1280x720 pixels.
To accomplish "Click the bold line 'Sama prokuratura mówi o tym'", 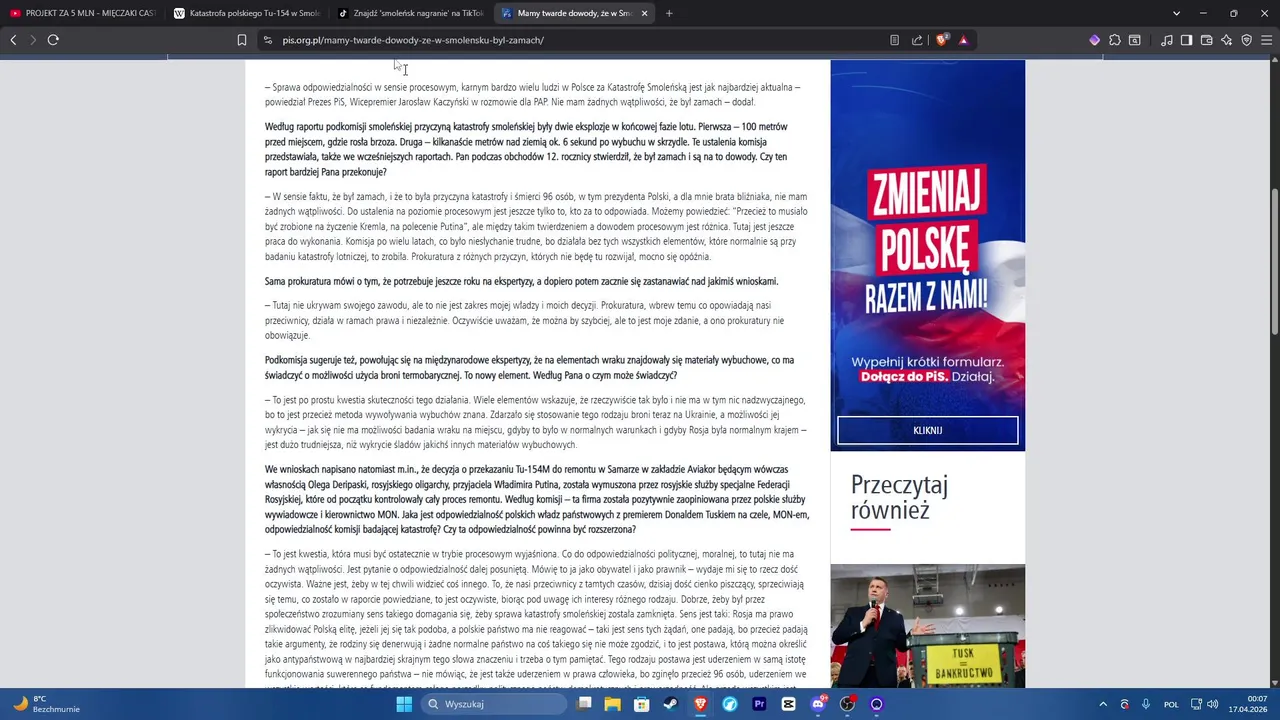I will (x=521, y=281).
